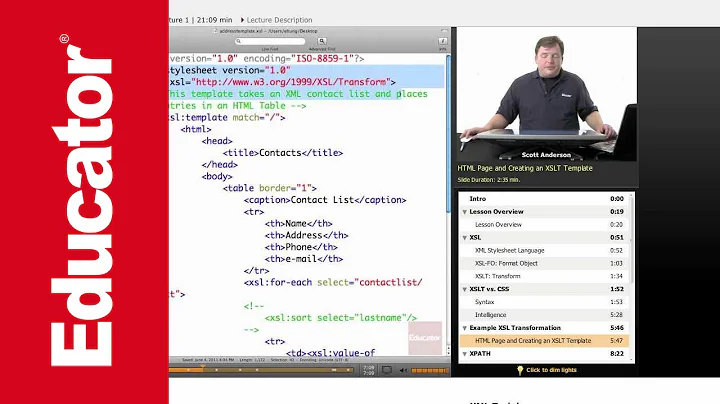Mute audio with the speaker icon

403,370
